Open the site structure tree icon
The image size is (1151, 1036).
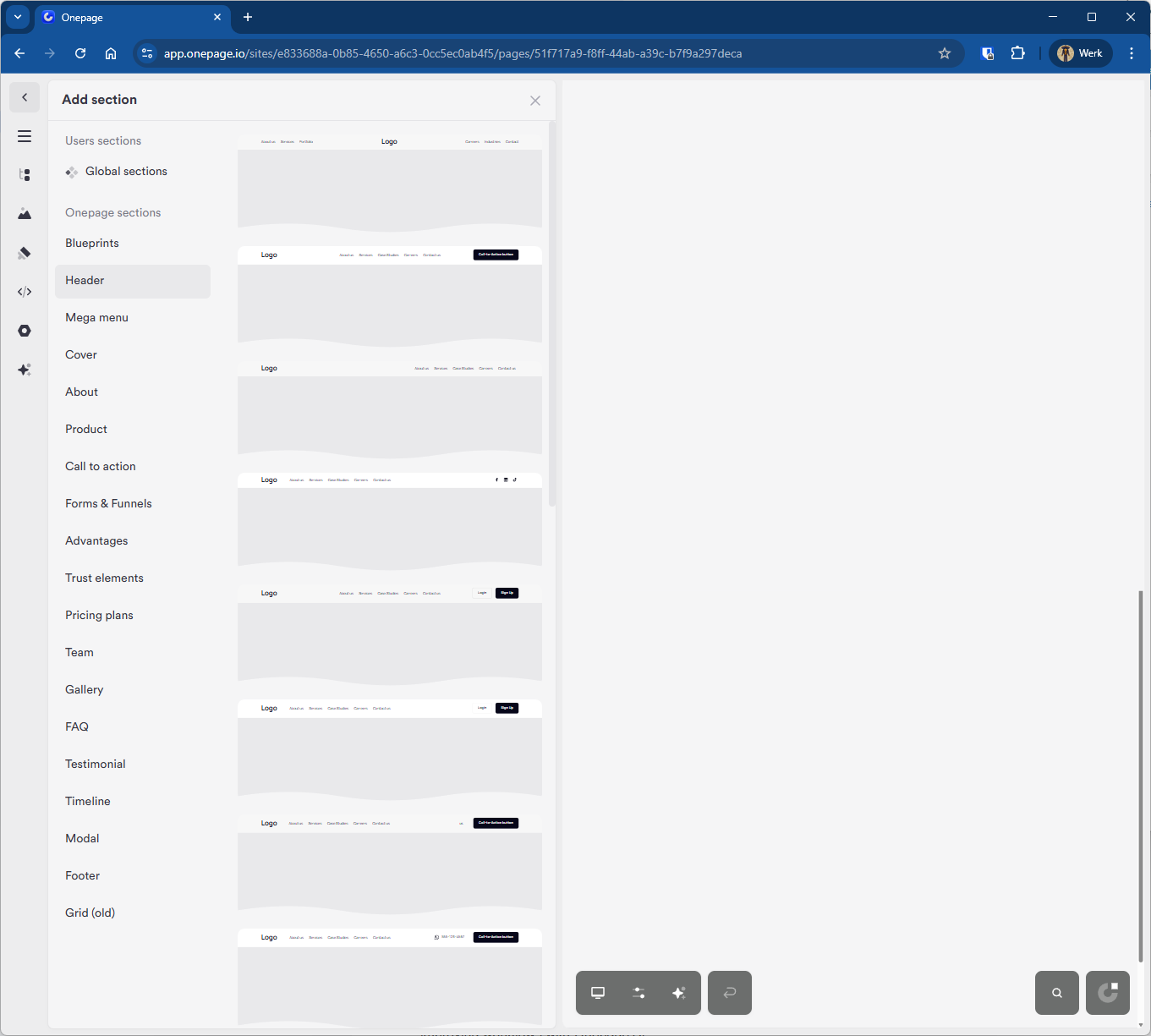pyautogui.click(x=25, y=175)
